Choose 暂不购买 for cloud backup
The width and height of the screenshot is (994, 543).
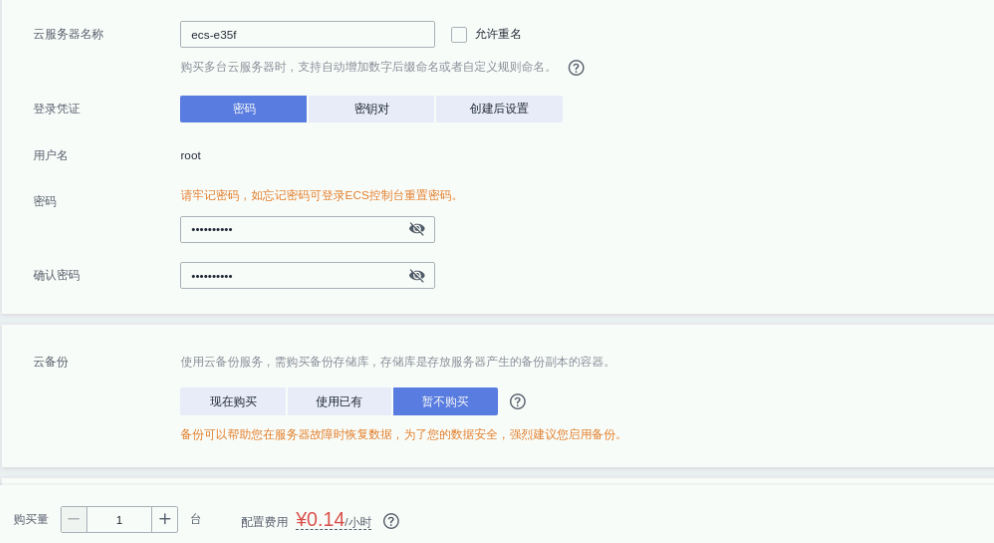[445, 402]
